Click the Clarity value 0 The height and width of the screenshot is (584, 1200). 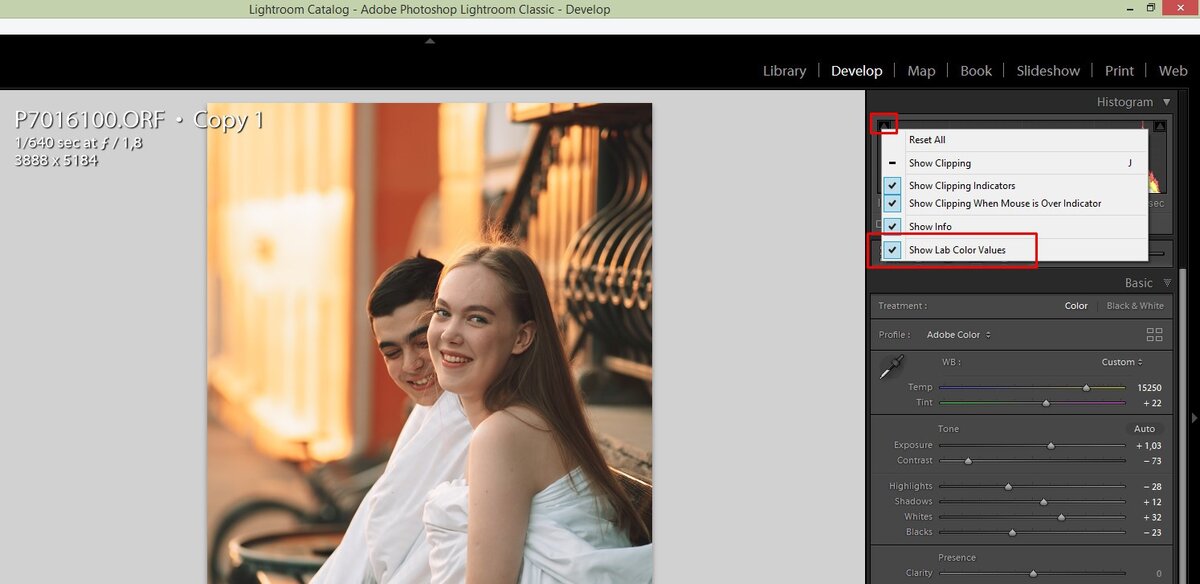1159,574
